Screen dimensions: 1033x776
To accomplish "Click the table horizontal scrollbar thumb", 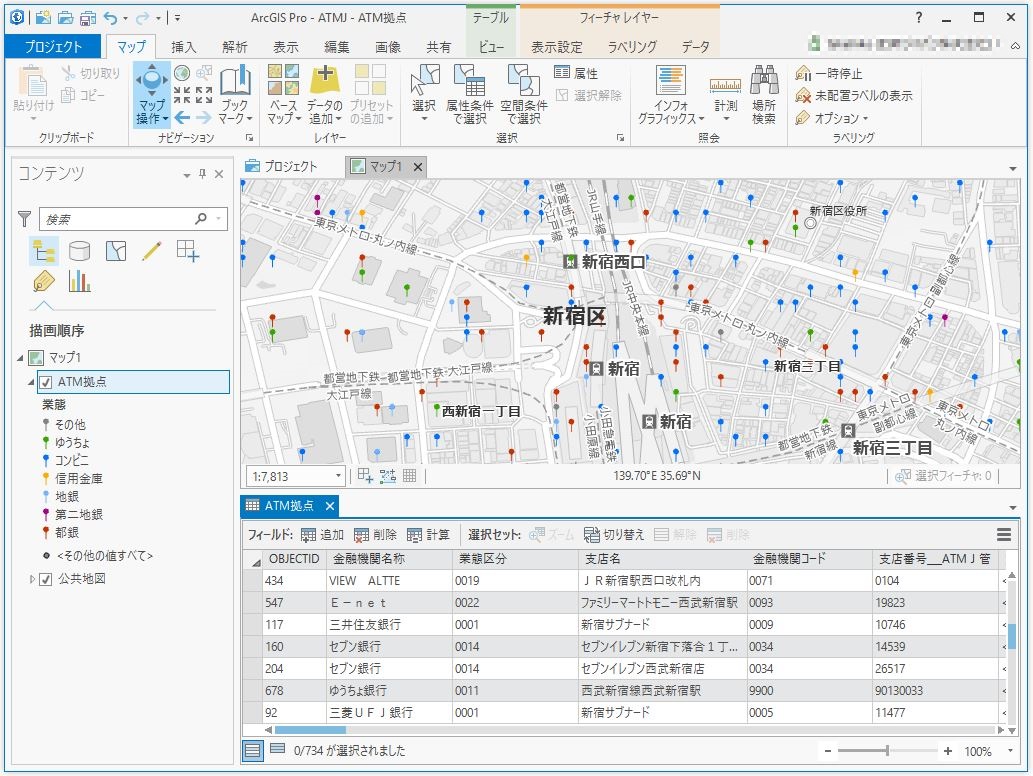I will point(310,730).
